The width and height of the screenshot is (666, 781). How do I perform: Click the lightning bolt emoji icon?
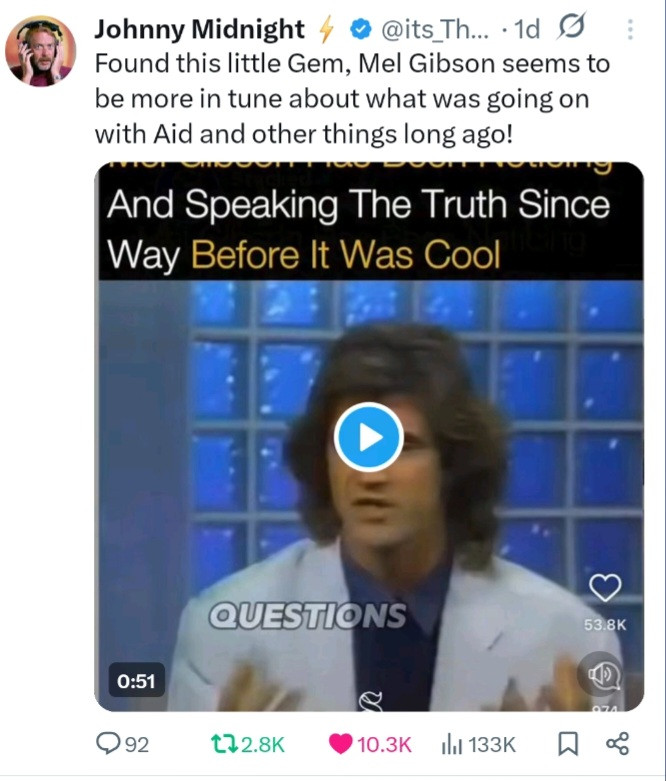click(x=326, y=29)
